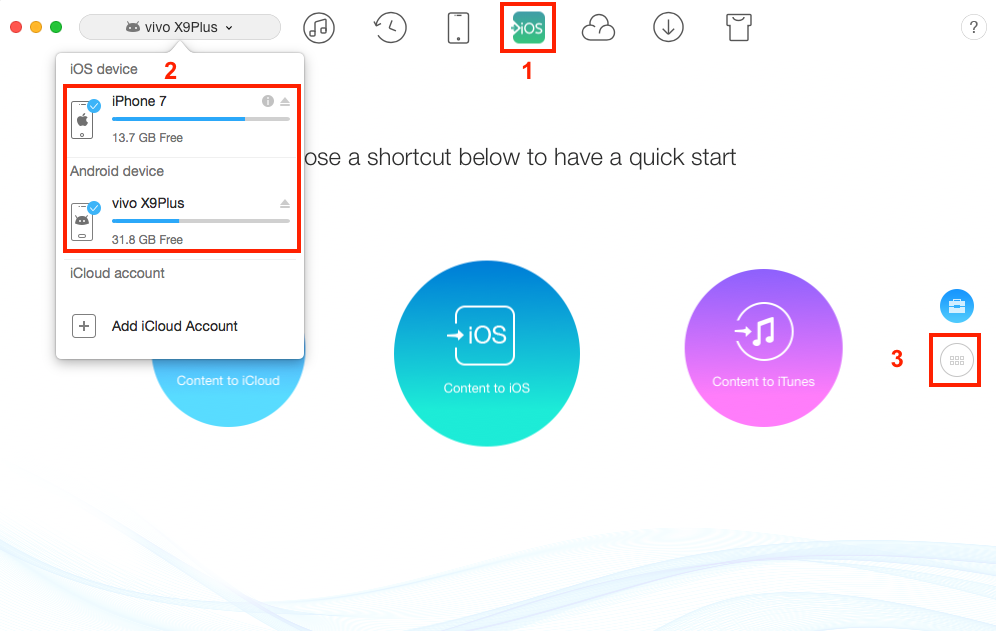Screen dimensions: 996x631
Task: Open the skin theme shirt icon
Action: point(739,28)
